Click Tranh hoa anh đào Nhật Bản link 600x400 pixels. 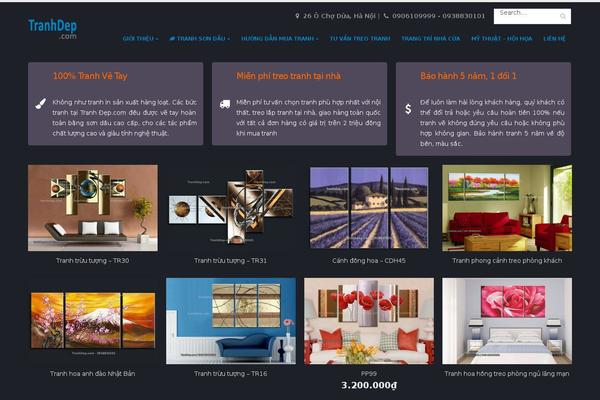pos(93,374)
